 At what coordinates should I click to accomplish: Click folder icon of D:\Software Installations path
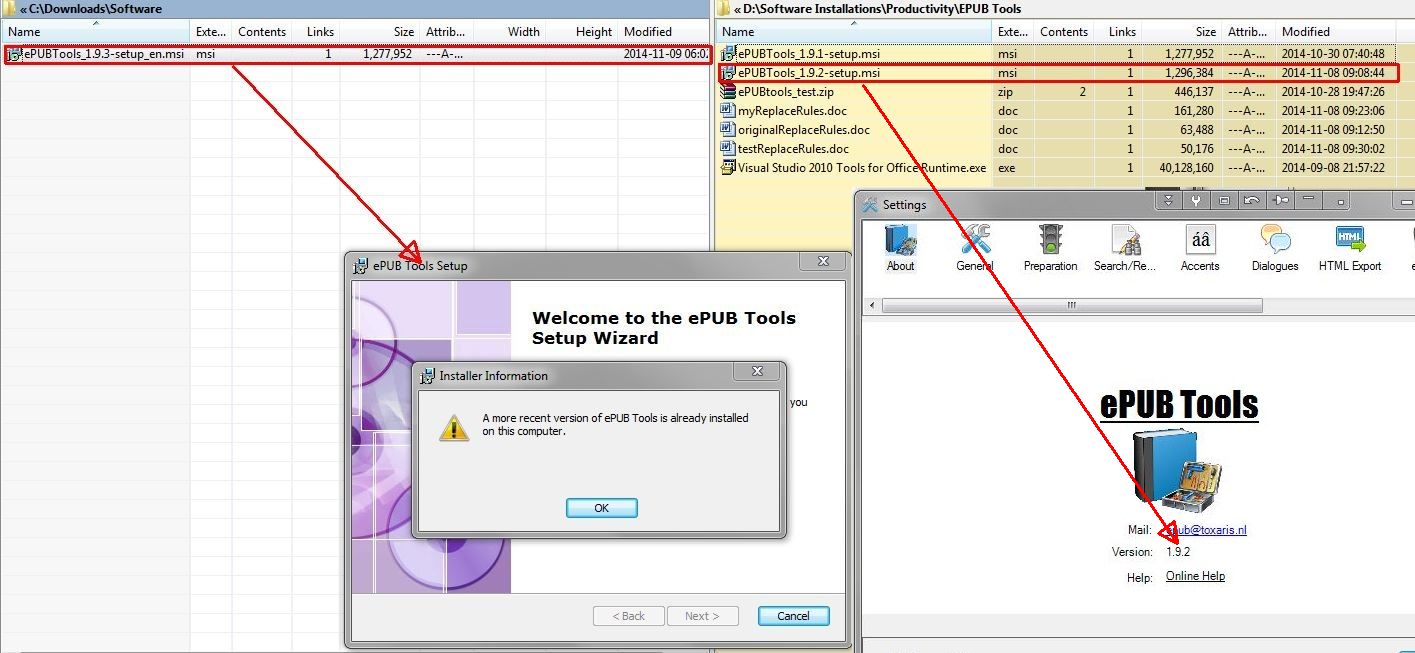coord(724,9)
